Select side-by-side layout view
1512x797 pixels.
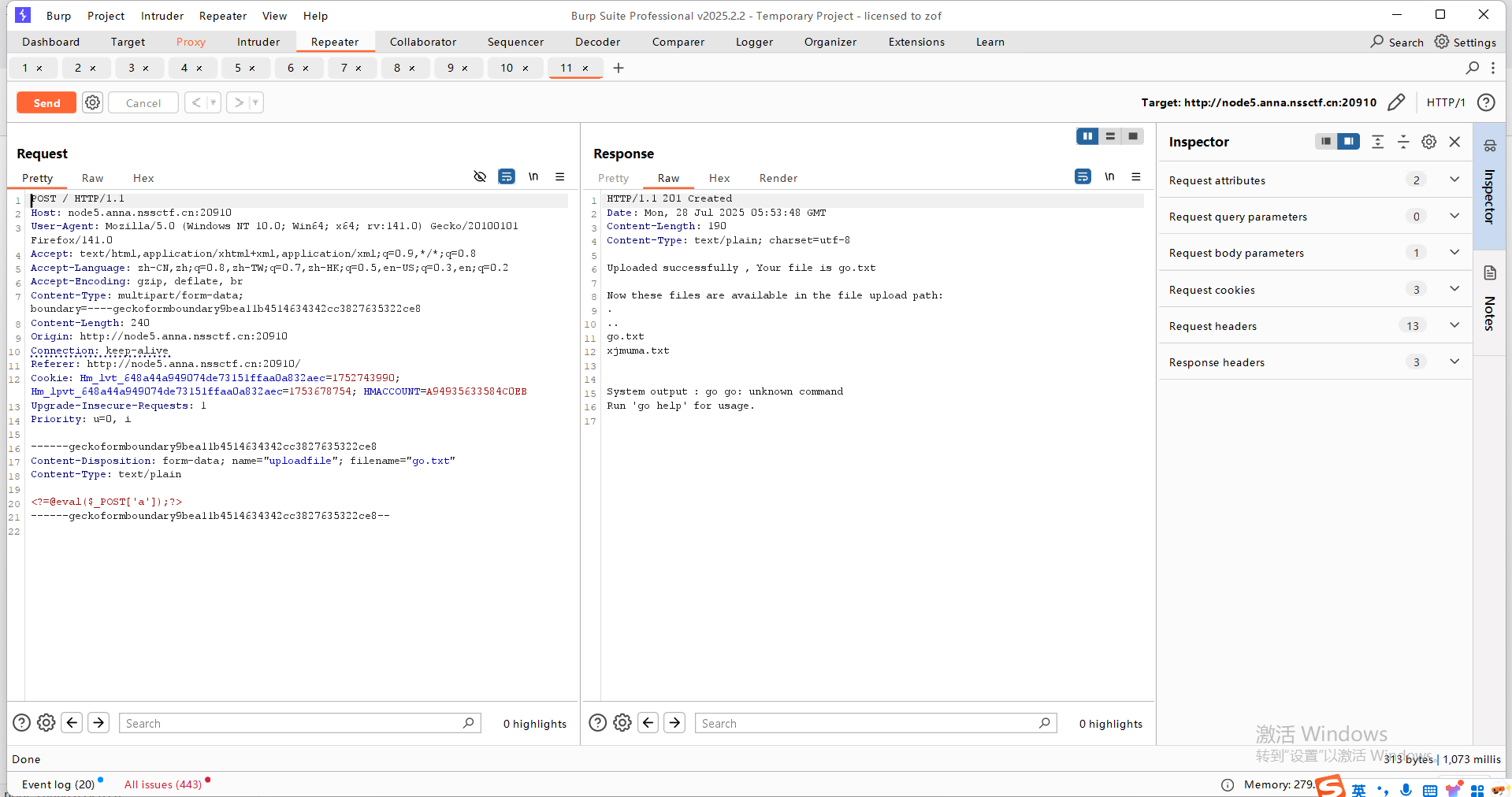tap(1087, 136)
